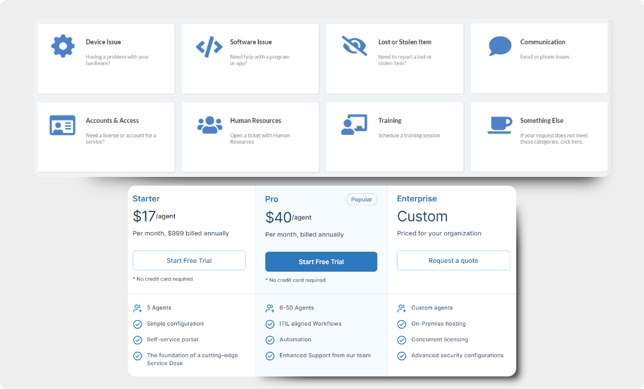This screenshot has height=389, width=644.
Task: Open the Software Issue card title
Action: [251, 42]
